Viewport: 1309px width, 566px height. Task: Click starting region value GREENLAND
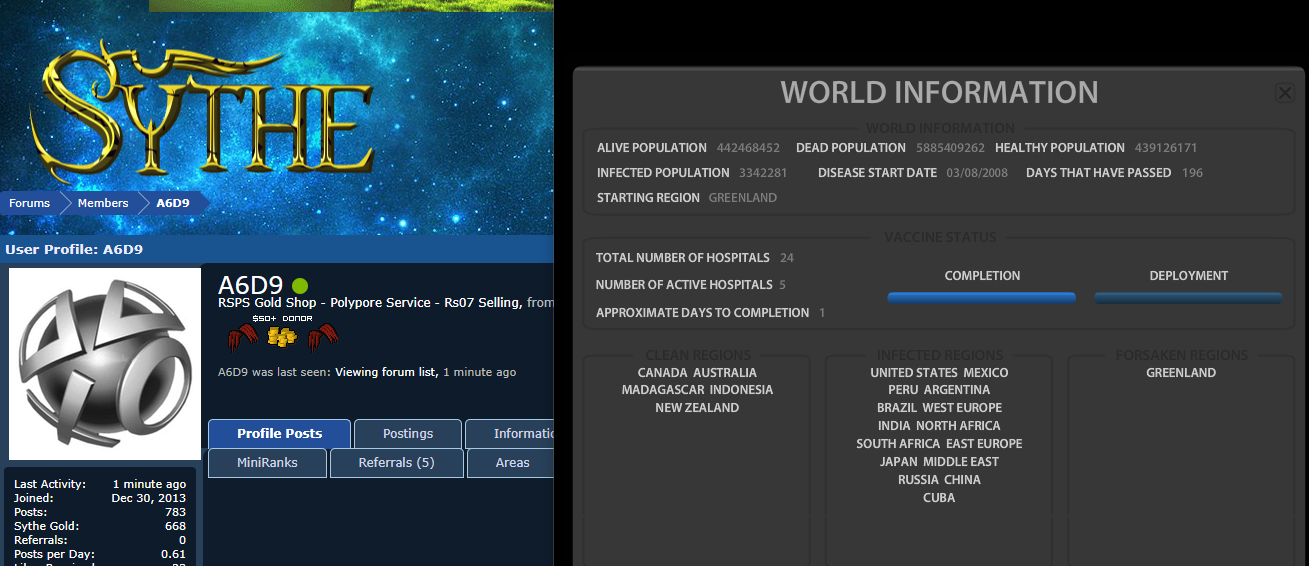(743, 198)
